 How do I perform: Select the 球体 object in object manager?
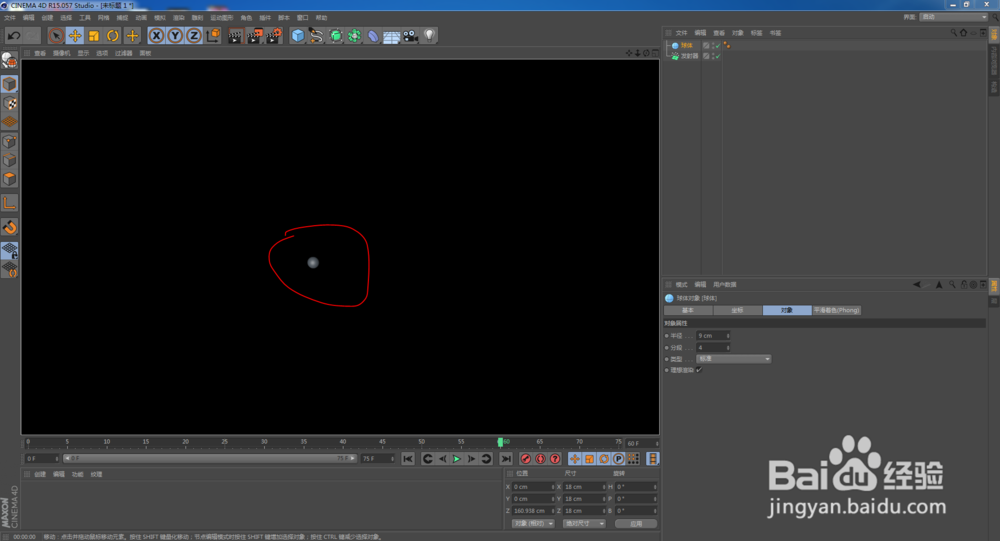point(686,46)
